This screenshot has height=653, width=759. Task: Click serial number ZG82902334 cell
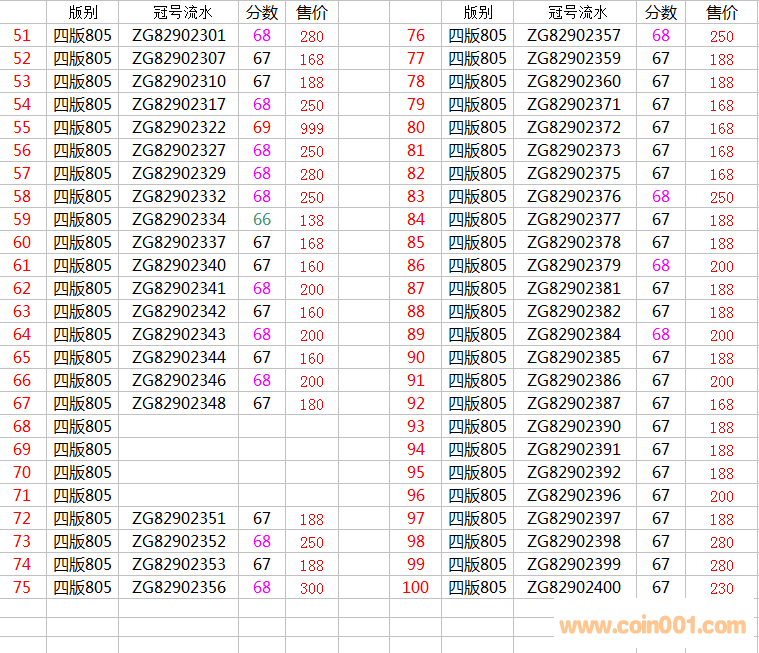pos(179,220)
